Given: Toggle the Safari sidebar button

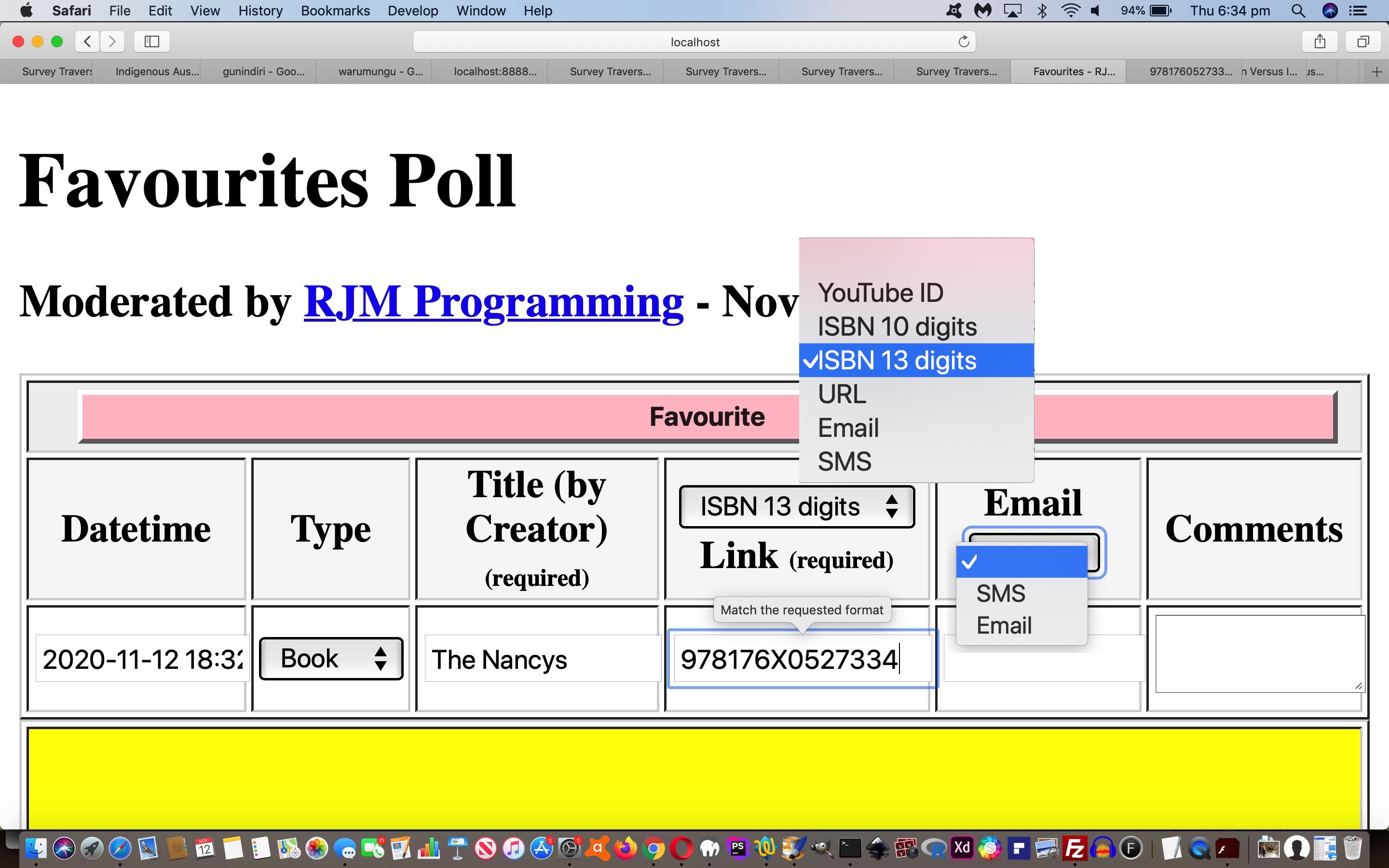Looking at the screenshot, I should click(151, 41).
